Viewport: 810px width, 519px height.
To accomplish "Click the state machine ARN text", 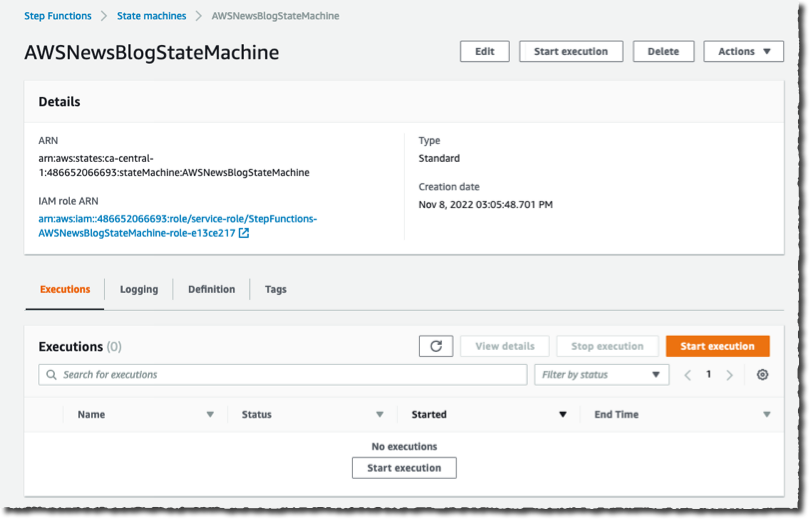I will coord(174,165).
